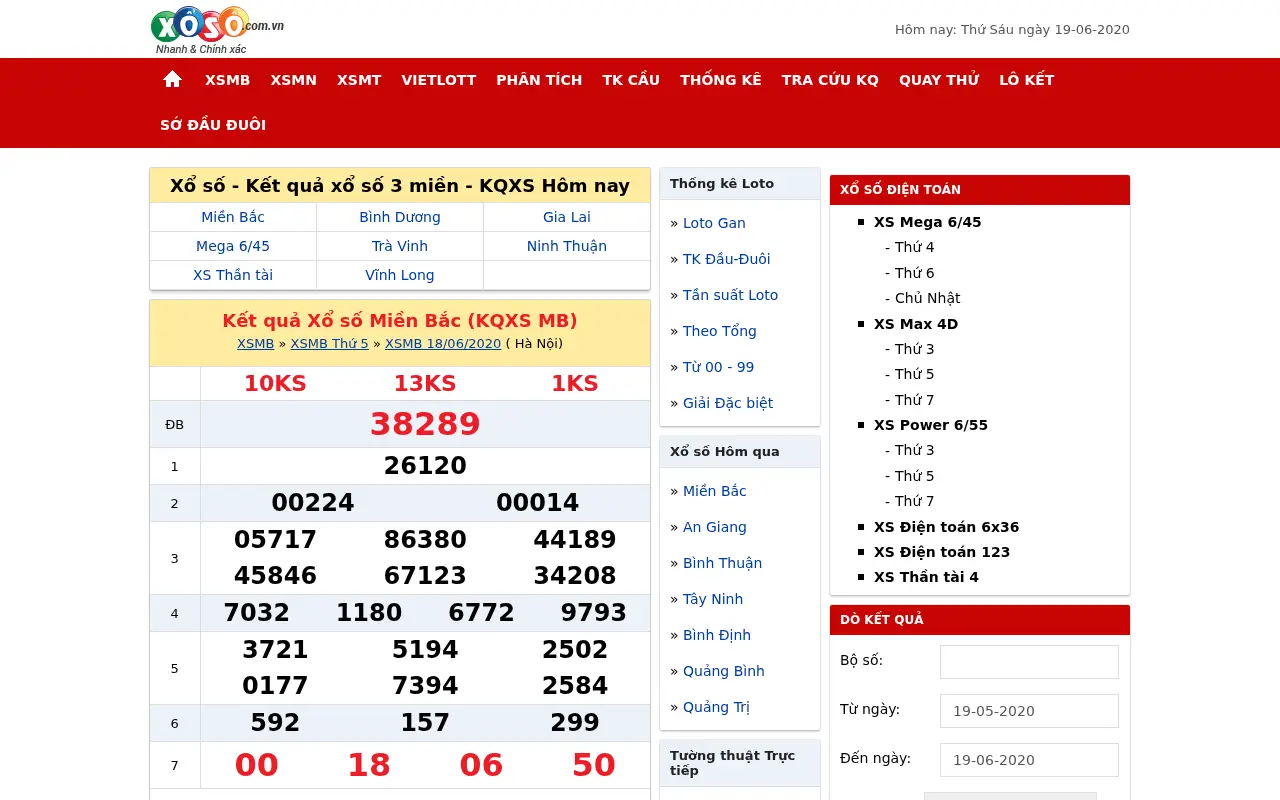This screenshot has width=1280, height=800.
Task: Open Miền Bắc in today's results table
Action: pyautogui.click(x=233, y=217)
